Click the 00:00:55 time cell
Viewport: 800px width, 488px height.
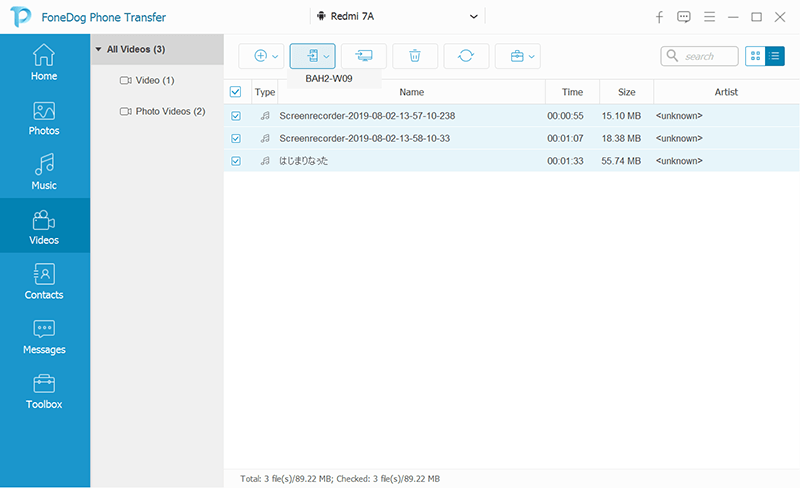click(565, 116)
